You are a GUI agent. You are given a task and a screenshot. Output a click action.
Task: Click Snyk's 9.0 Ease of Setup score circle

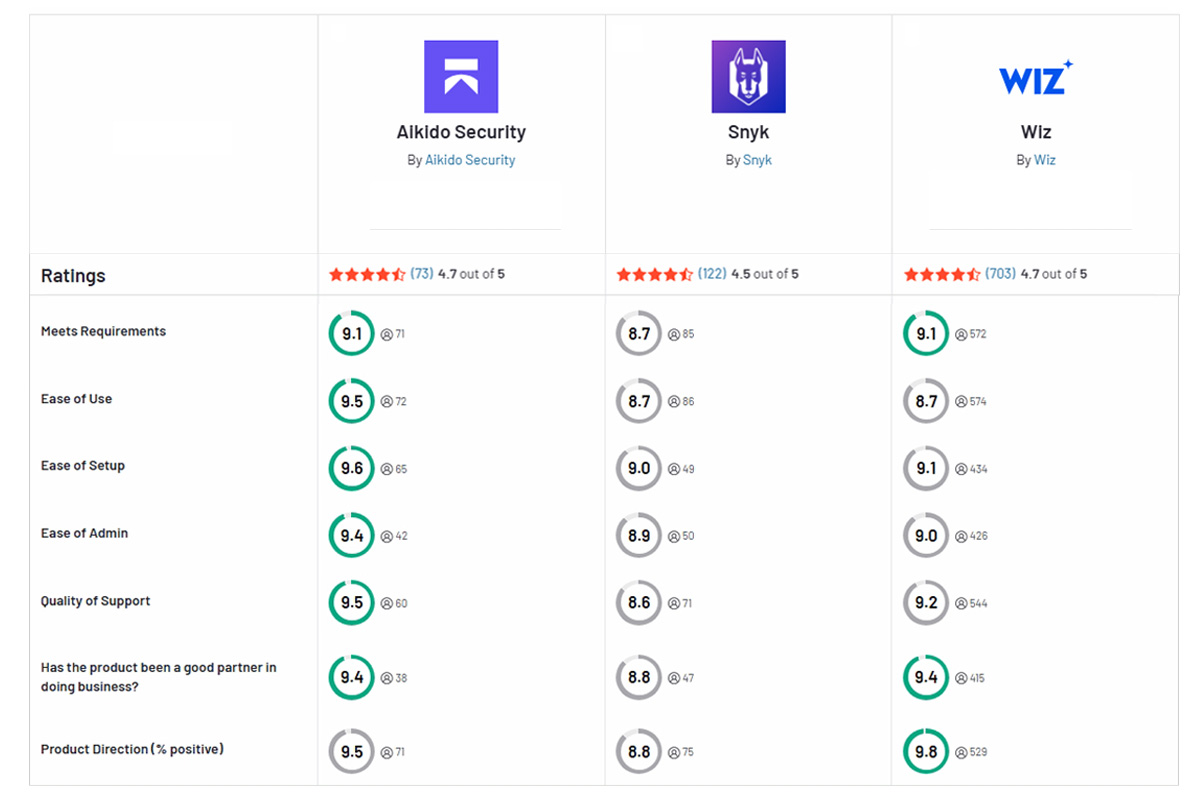639,468
